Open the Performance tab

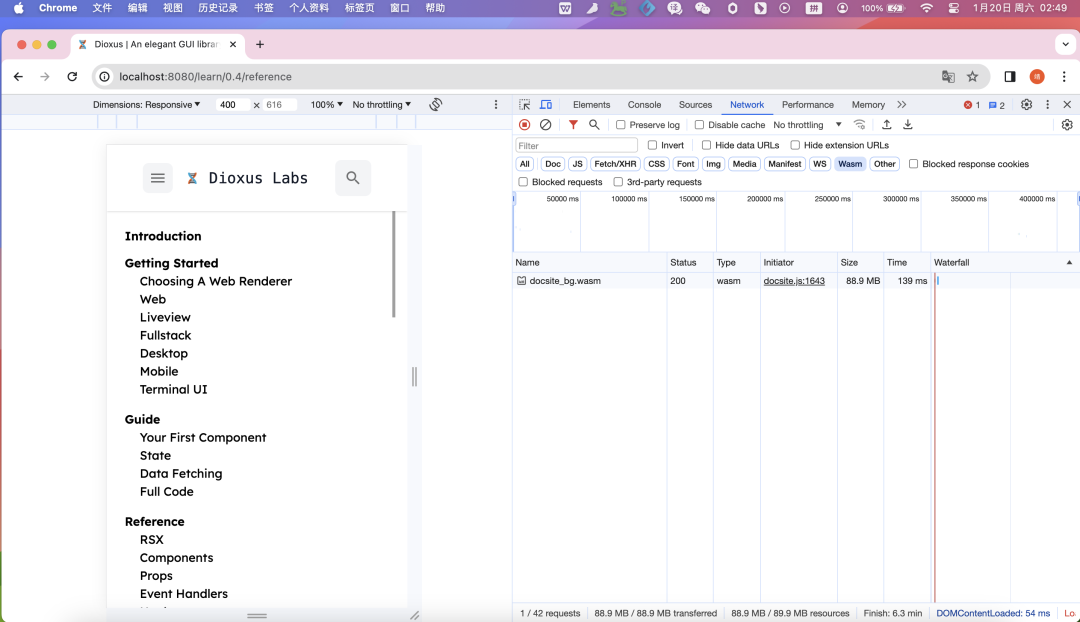(x=807, y=105)
